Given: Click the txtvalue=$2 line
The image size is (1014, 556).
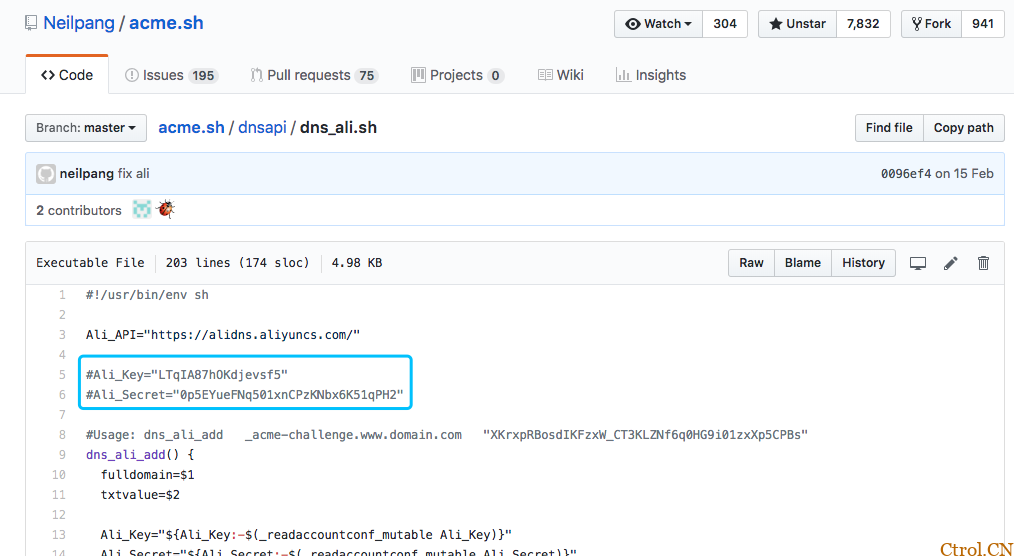Looking at the screenshot, I should pos(140,495).
